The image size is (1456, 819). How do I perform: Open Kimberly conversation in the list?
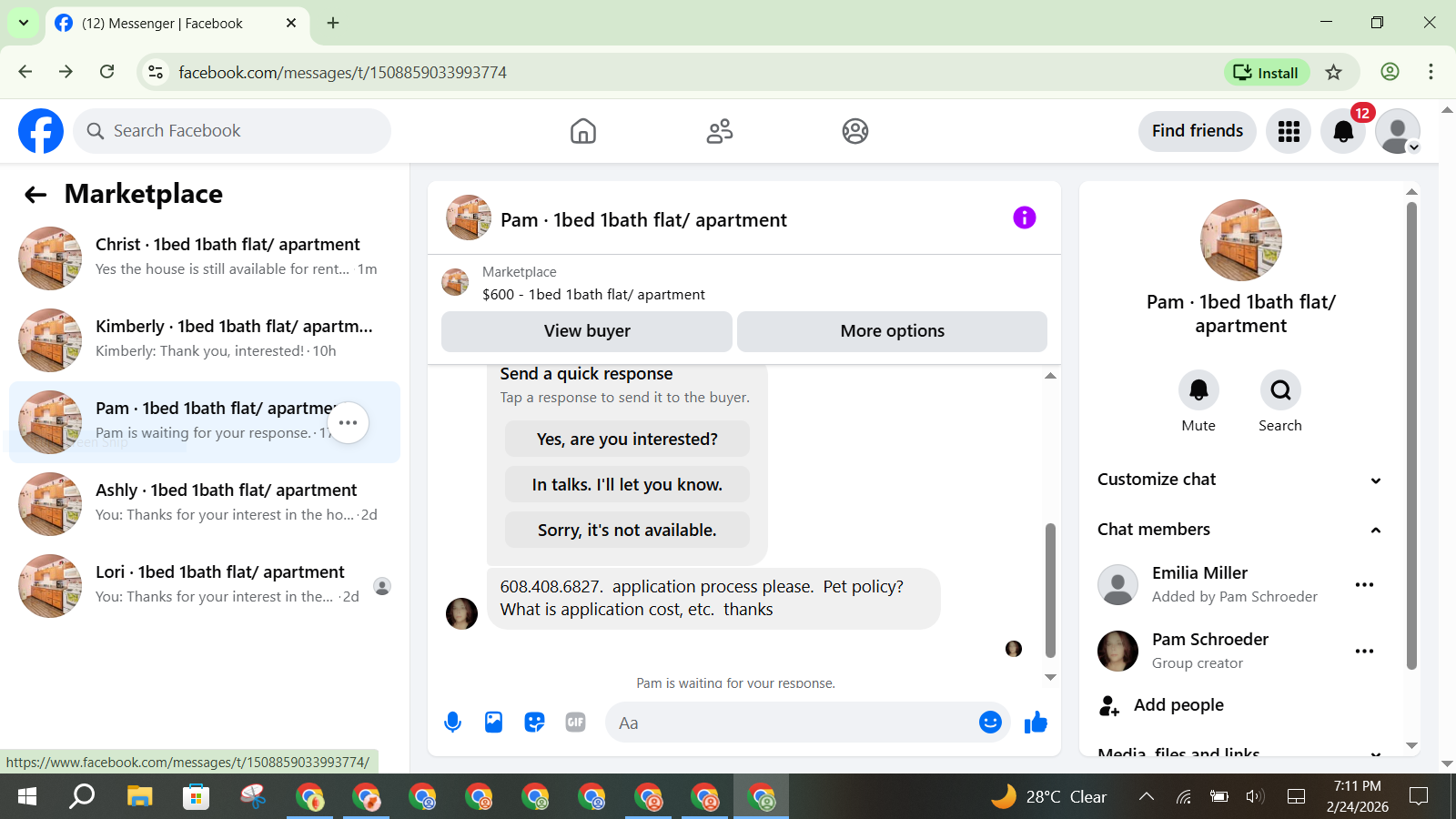point(205,340)
